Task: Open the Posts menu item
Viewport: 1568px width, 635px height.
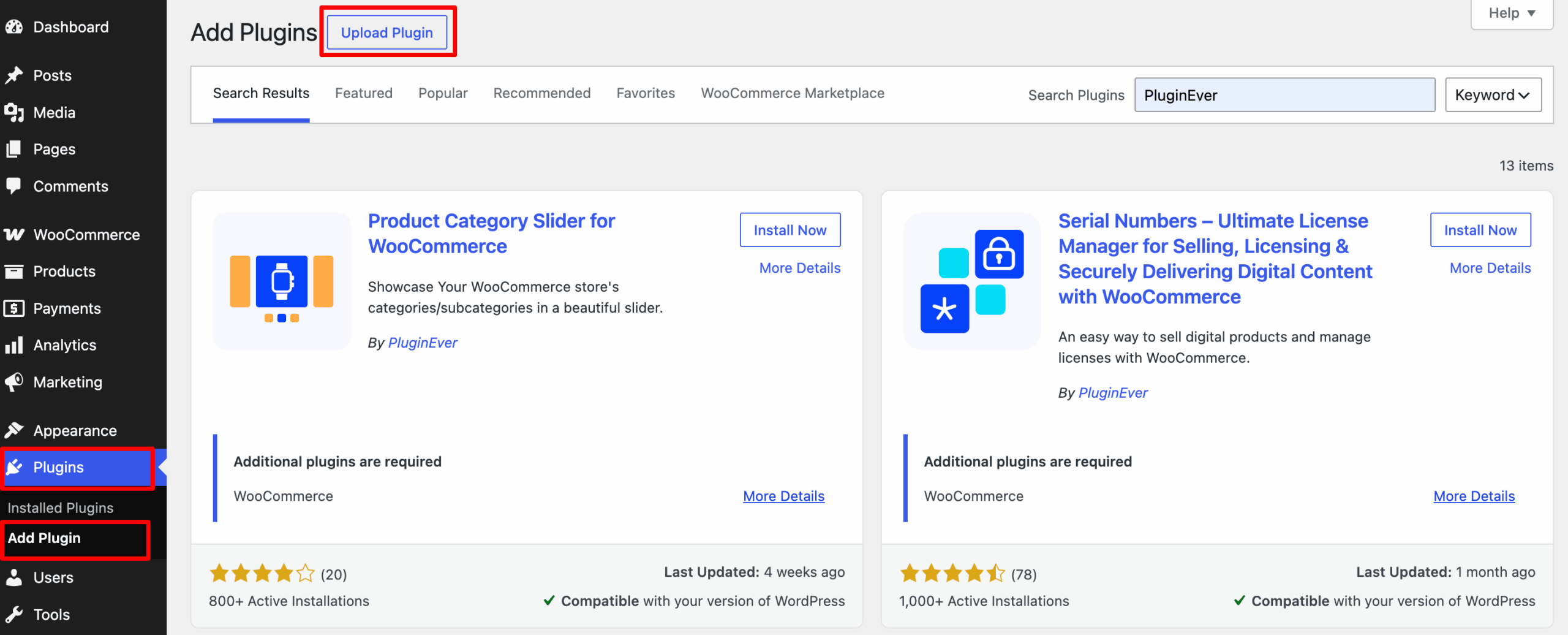Action: 83,75
